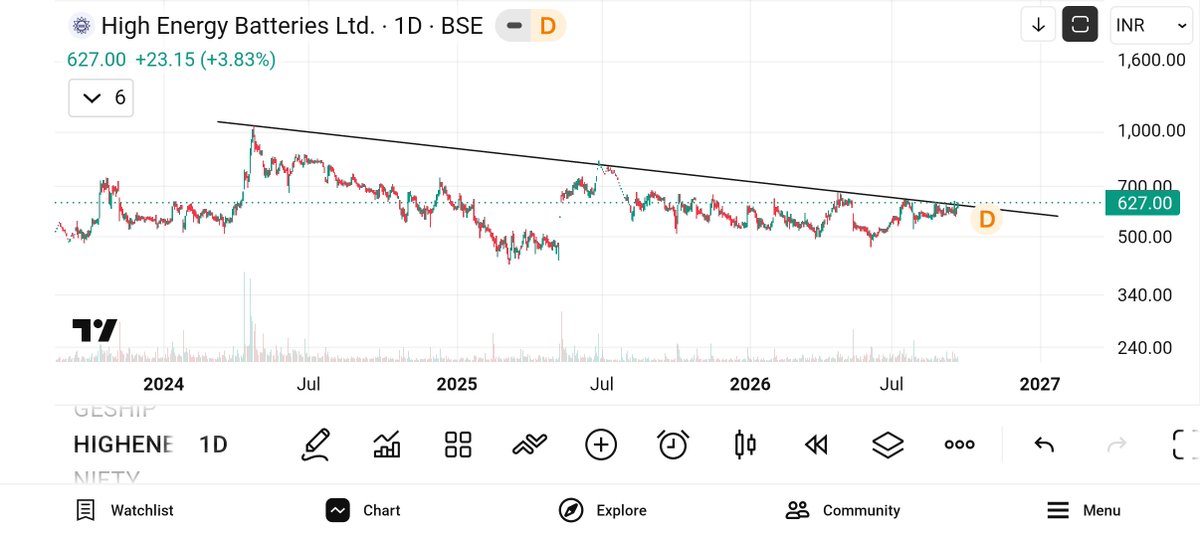Click the +23.15 (+3.83%) price change text
Viewport: 1200px width, 537px height.
[x=204, y=60]
